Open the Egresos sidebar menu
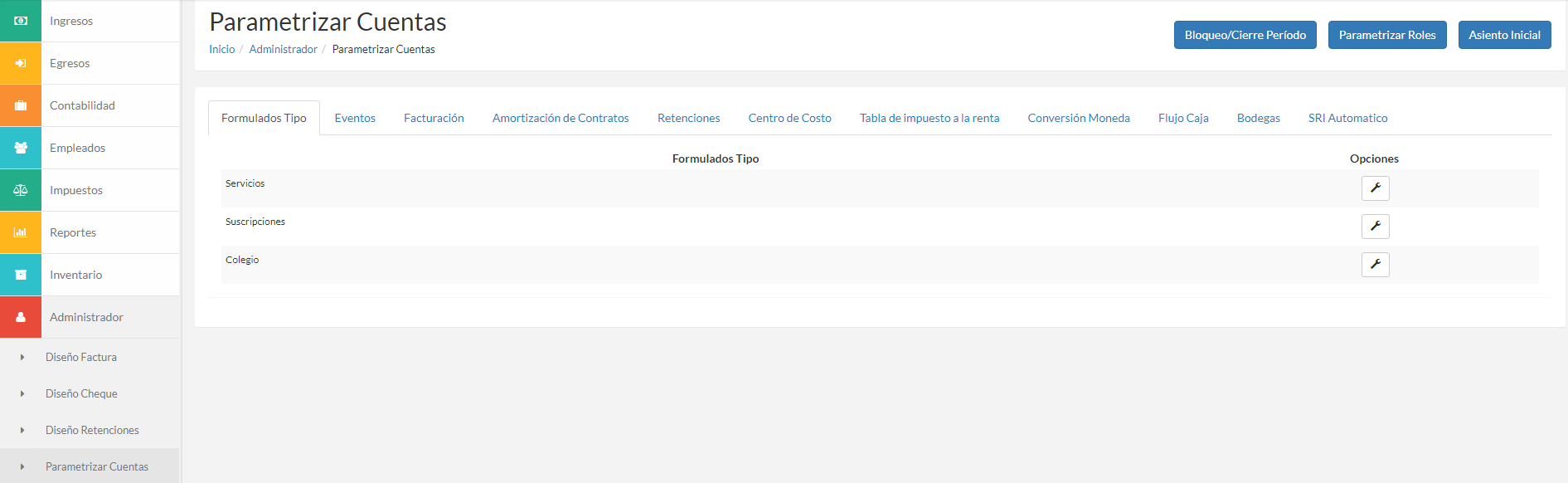Viewport: 1568px width, 483px height. [x=90, y=63]
